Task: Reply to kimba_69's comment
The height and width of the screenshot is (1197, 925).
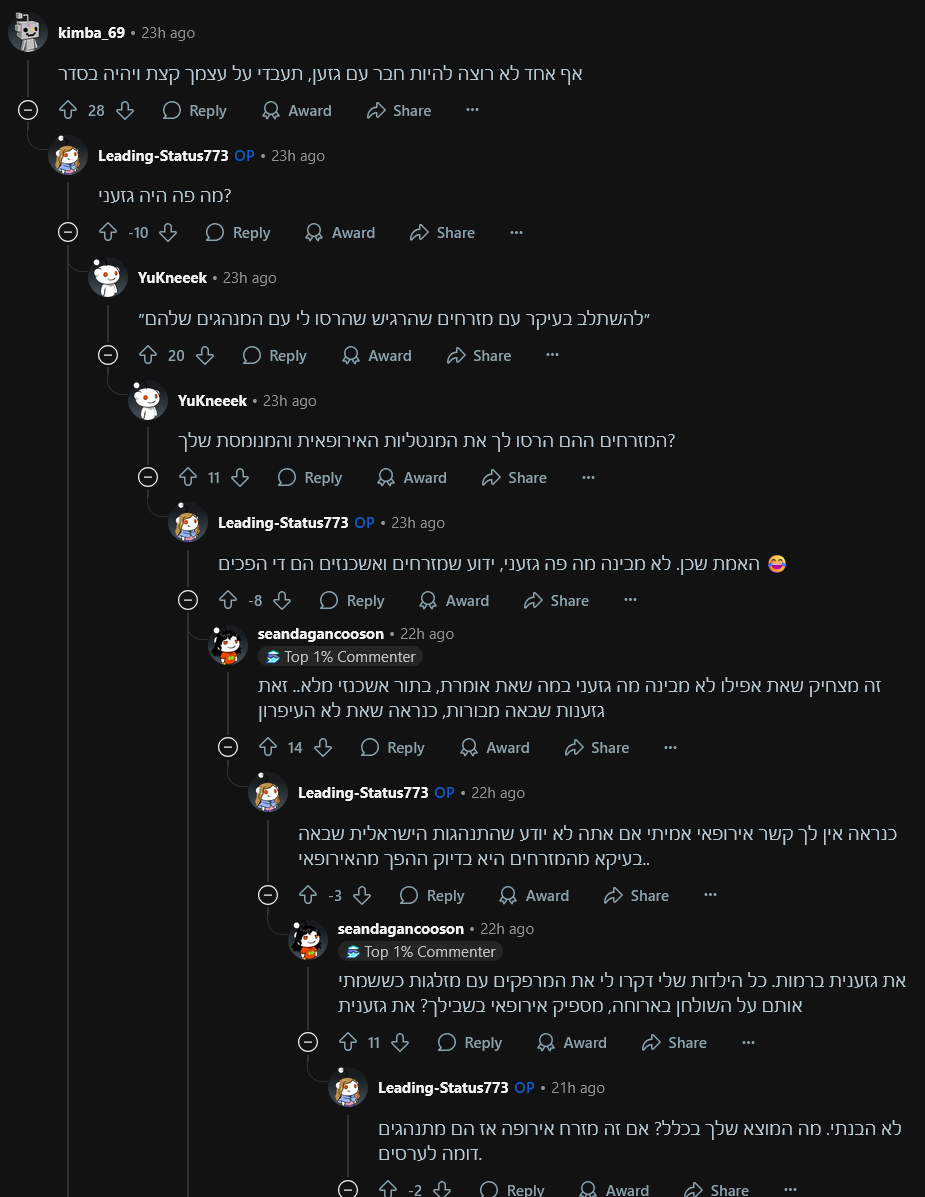Action: [x=195, y=110]
